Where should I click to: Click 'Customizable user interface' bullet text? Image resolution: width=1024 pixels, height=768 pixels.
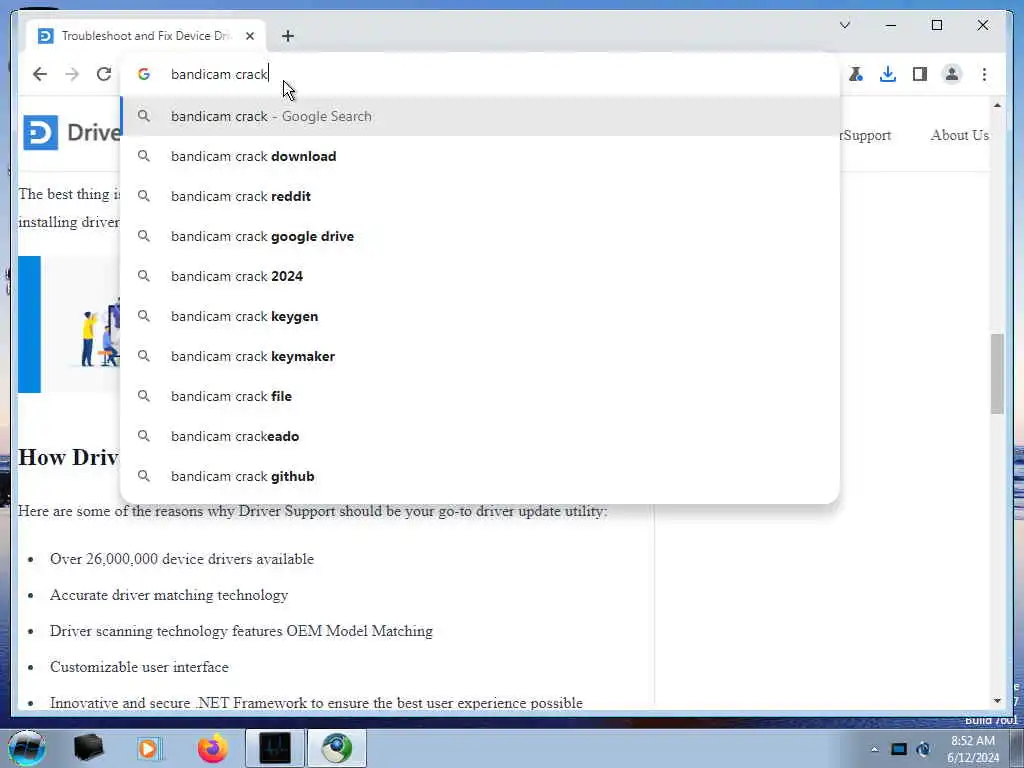pos(139,667)
